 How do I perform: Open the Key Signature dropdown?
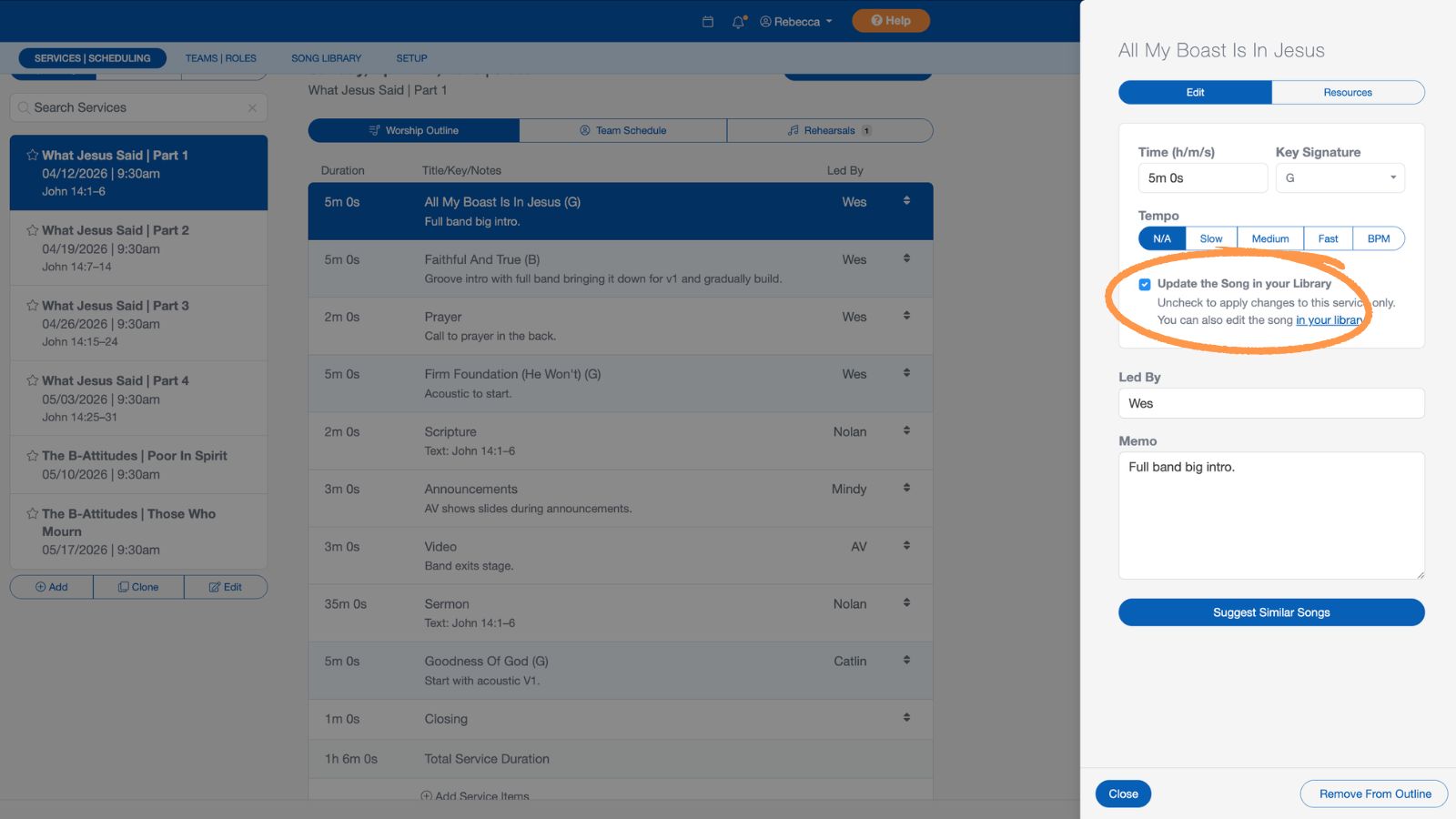pyautogui.click(x=1340, y=178)
